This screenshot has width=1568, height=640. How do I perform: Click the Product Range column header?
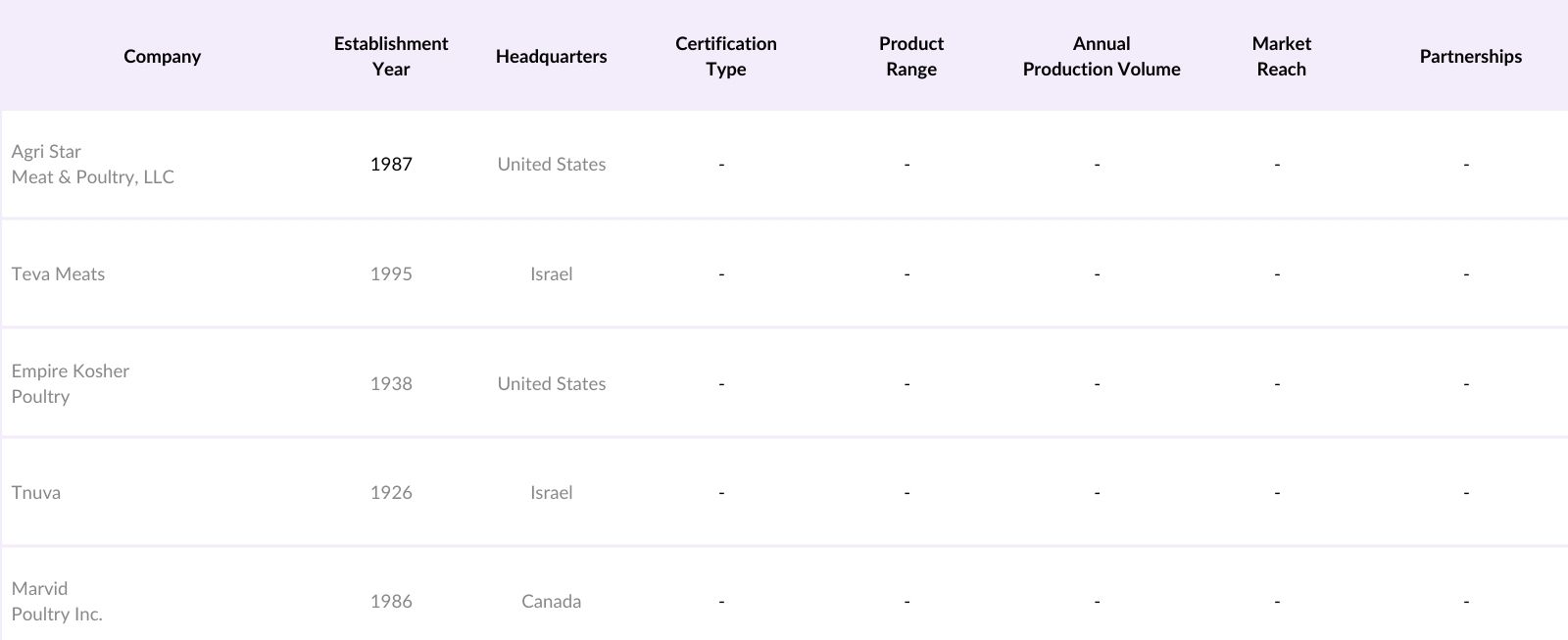click(910, 56)
